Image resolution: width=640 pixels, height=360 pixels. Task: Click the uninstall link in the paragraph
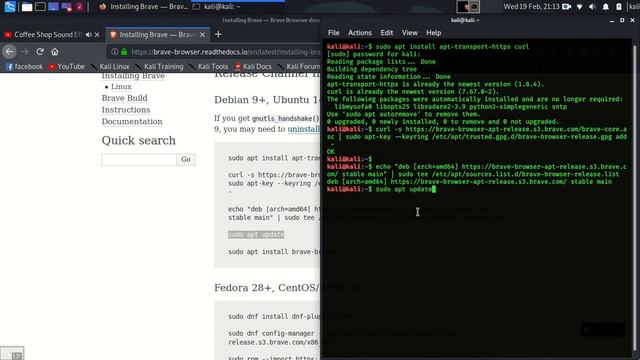coord(304,129)
